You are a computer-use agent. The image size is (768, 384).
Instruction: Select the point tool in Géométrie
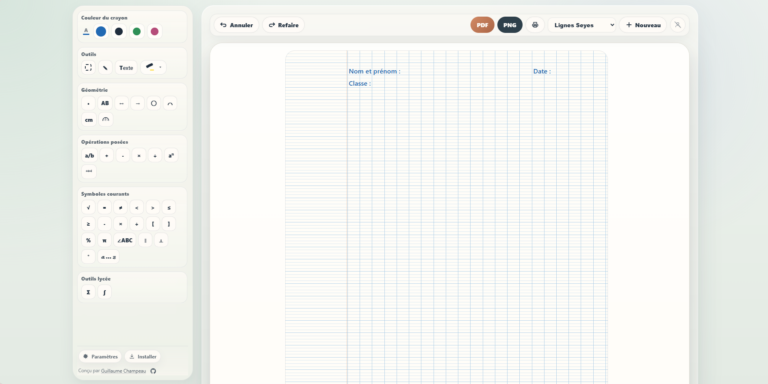click(88, 103)
